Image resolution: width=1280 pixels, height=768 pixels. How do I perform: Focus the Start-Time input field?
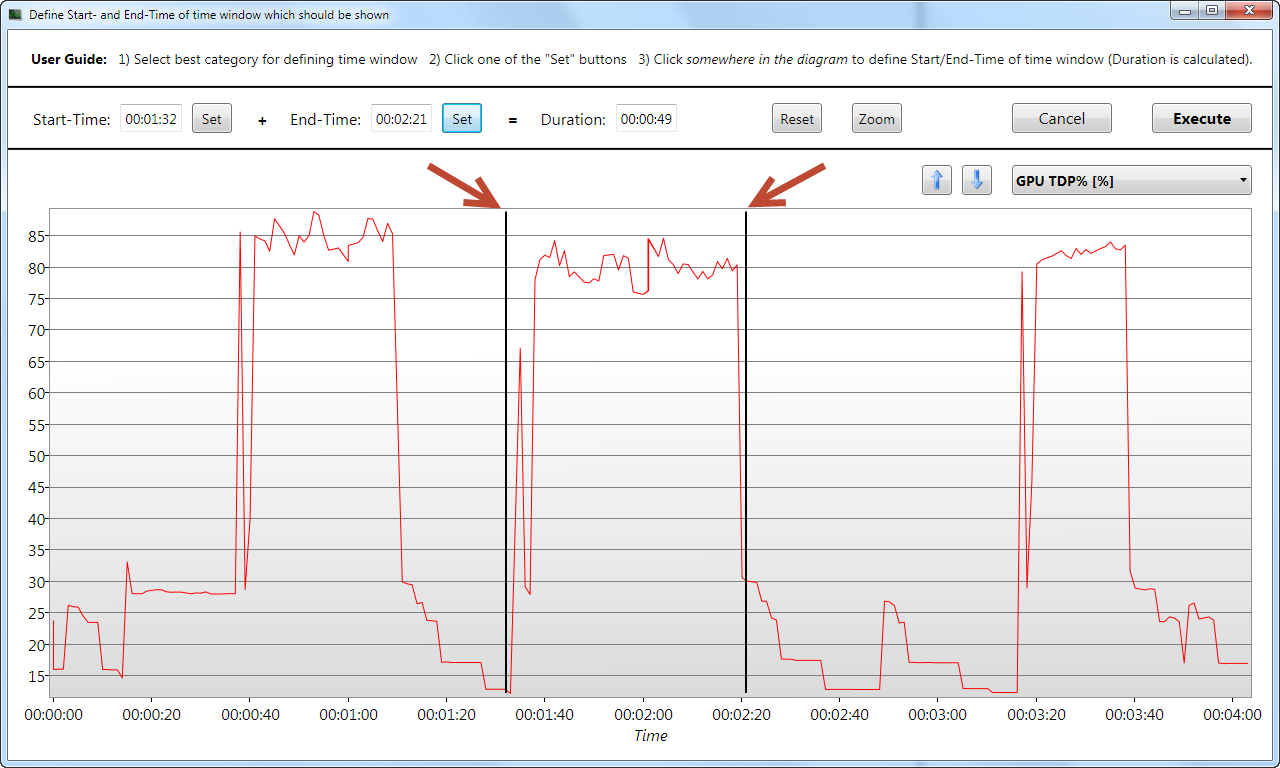tap(151, 119)
